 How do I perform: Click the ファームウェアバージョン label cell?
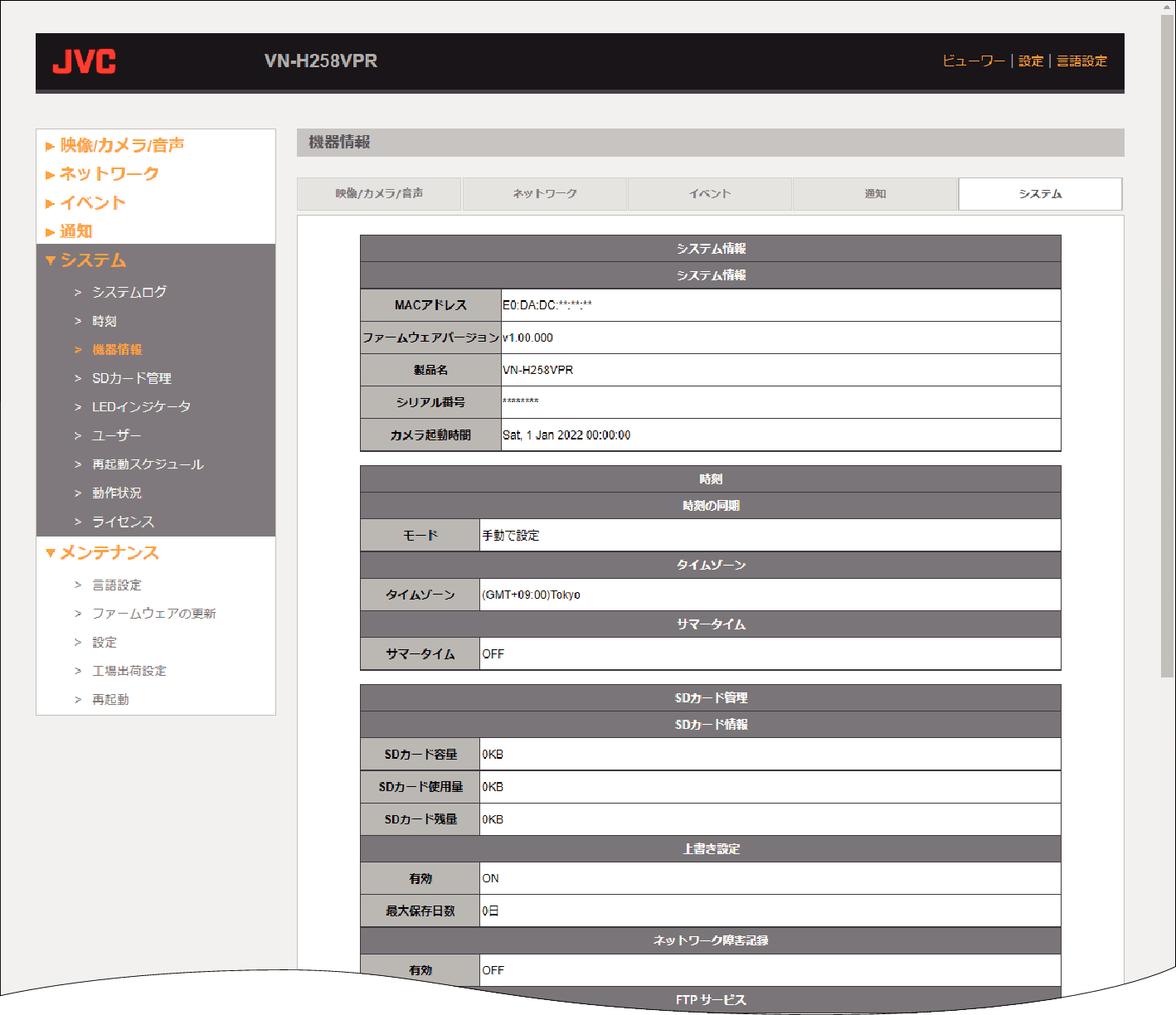tap(431, 338)
